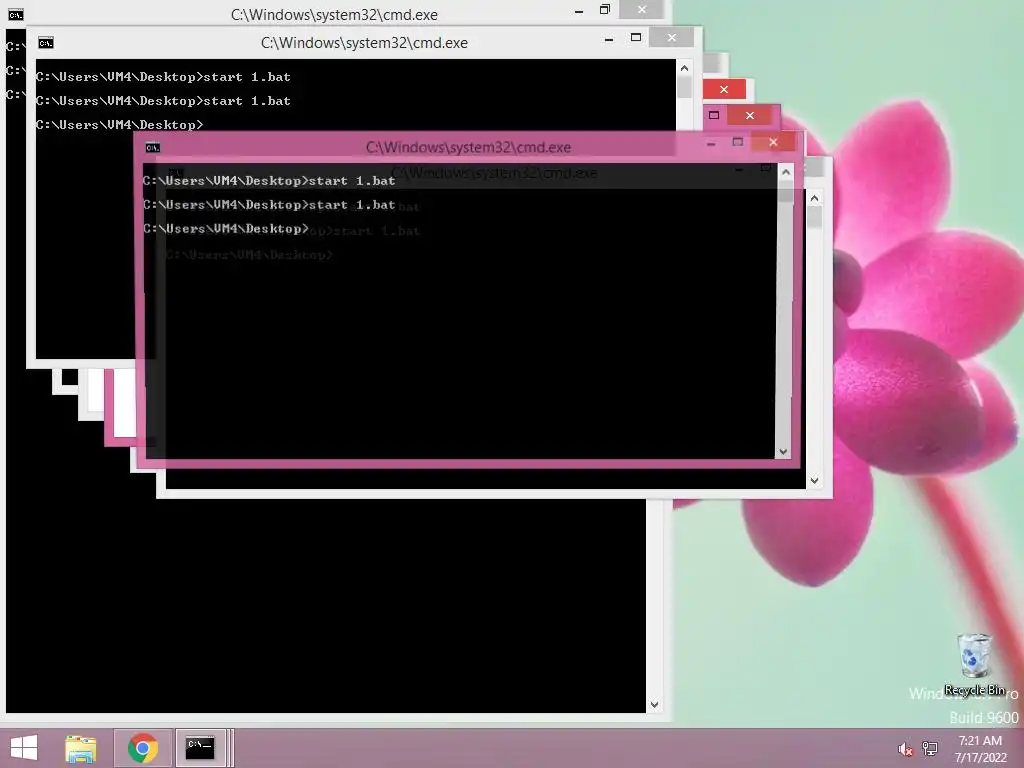This screenshot has height=768, width=1024.
Task: Open the network status tray icon
Action: [x=930, y=749]
